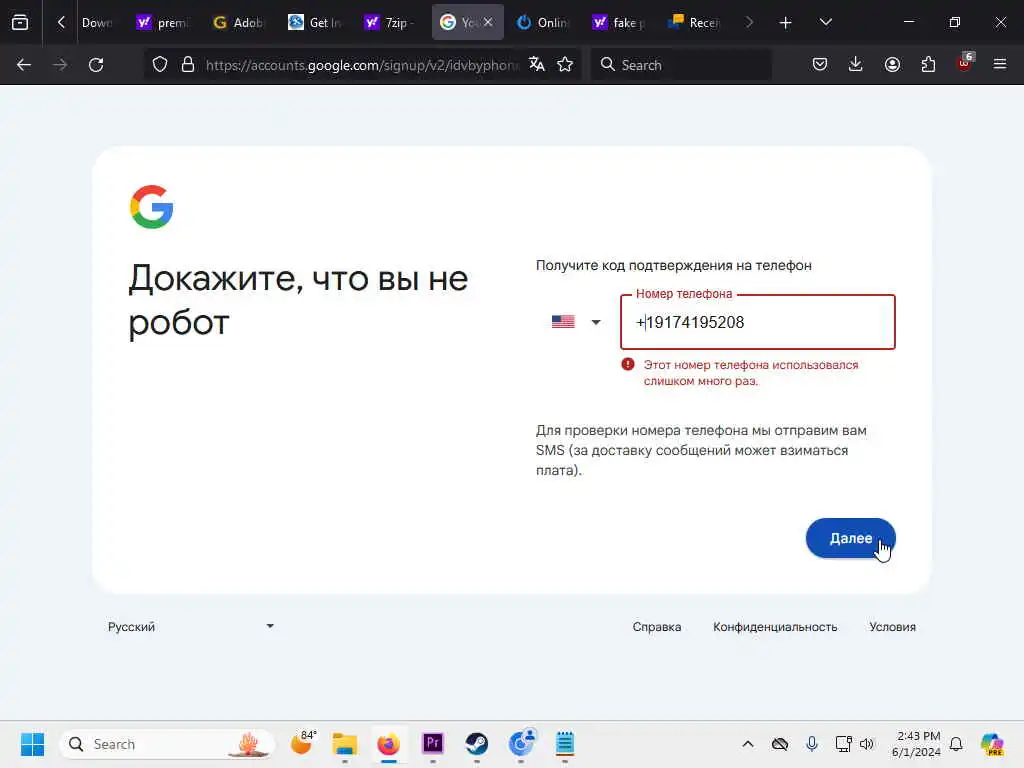Viewport: 1024px width, 768px height.
Task: Open the network tray icon
Action: click(843, 744)
